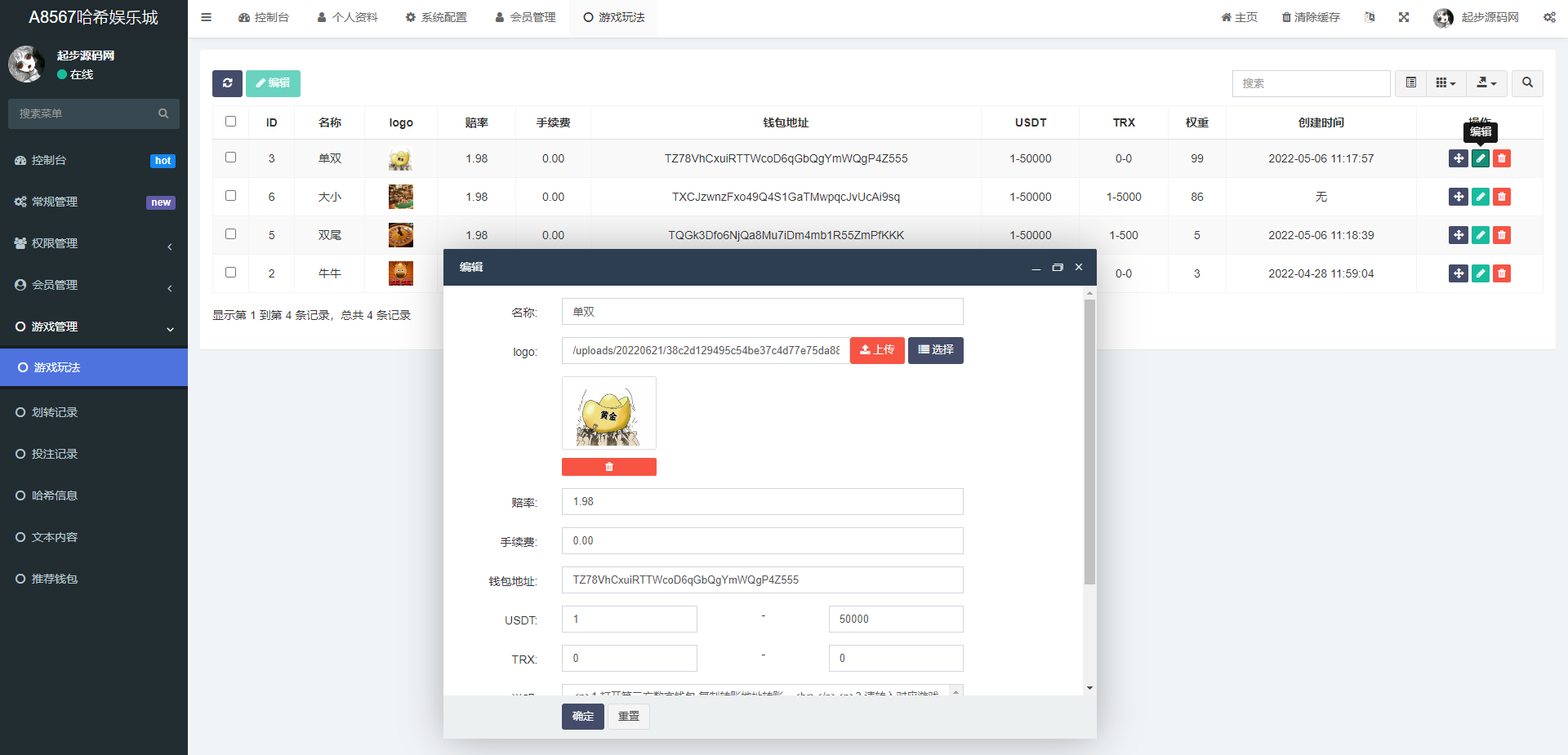The width and height of the screenshot is (1568, 755).
Task: Click the 单双 row logo image
Action: click(x=401, y=158)
